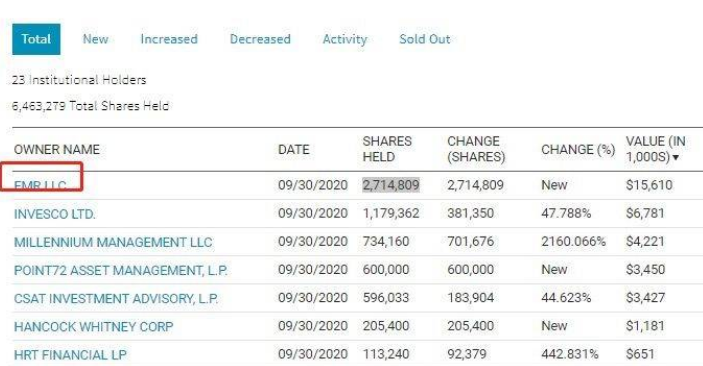
Task: Select the Total tab
Action: coord(36,39)
